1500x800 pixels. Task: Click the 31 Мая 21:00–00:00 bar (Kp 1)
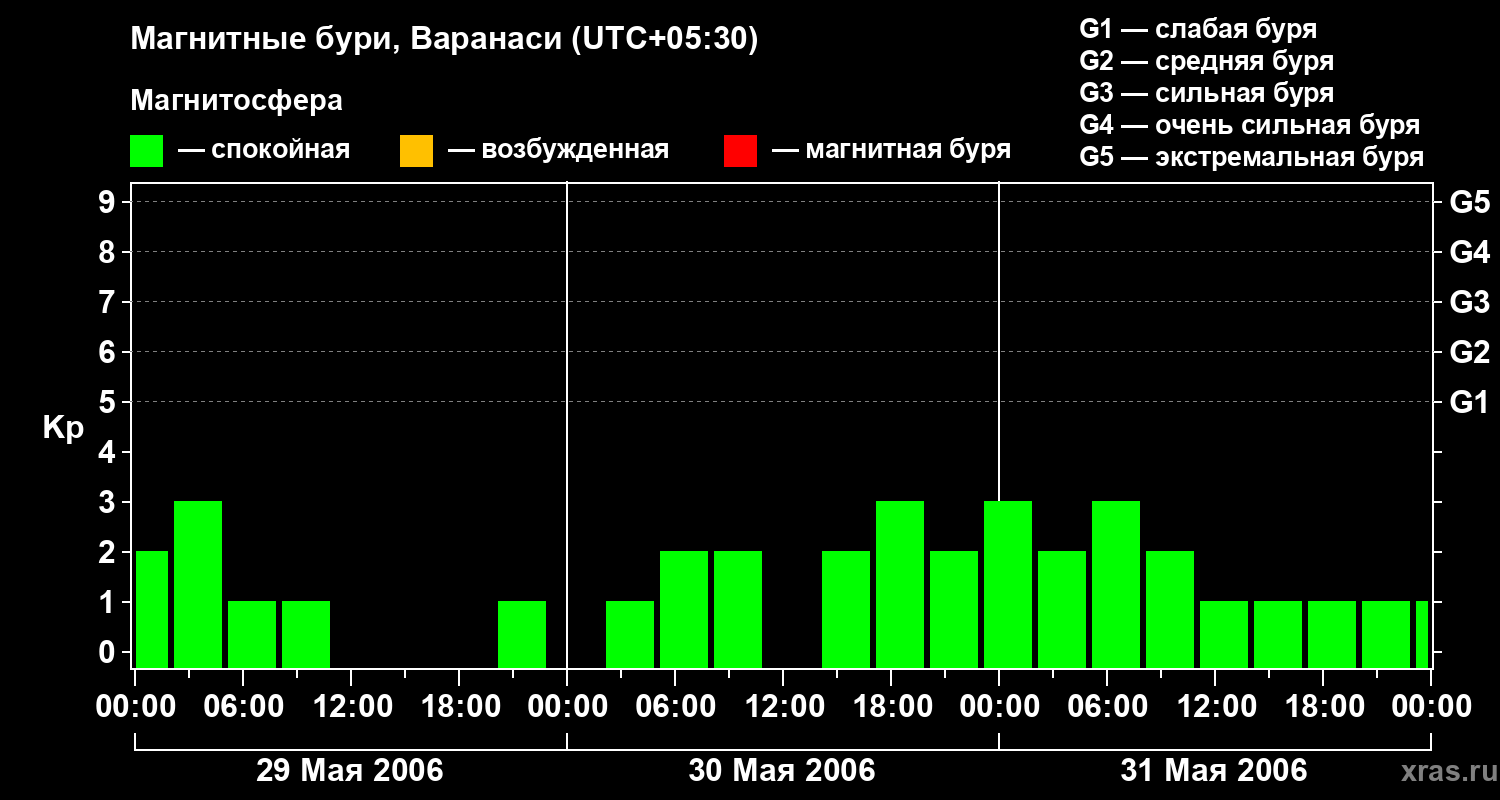pos(1386,634)
